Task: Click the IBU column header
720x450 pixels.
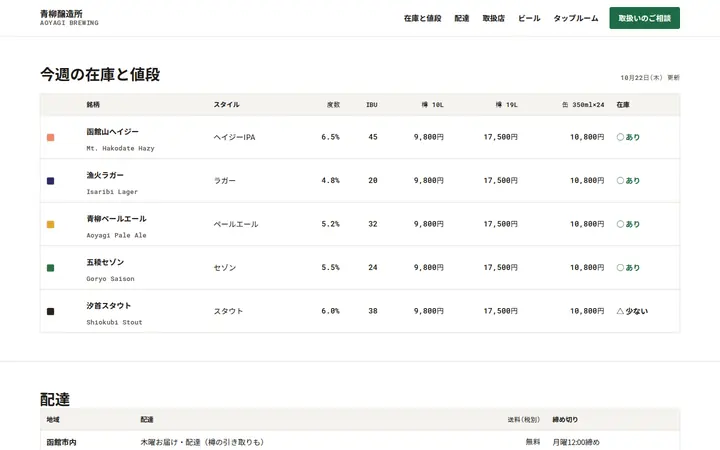Action: click(x=371, y=105)
